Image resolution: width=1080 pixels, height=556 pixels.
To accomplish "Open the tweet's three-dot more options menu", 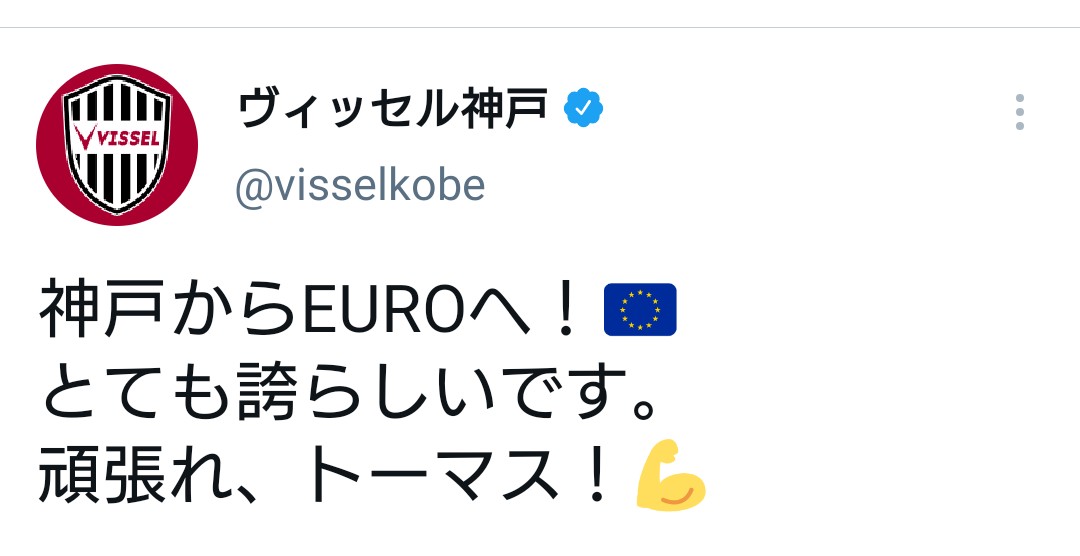I will tap(1019, 112).
